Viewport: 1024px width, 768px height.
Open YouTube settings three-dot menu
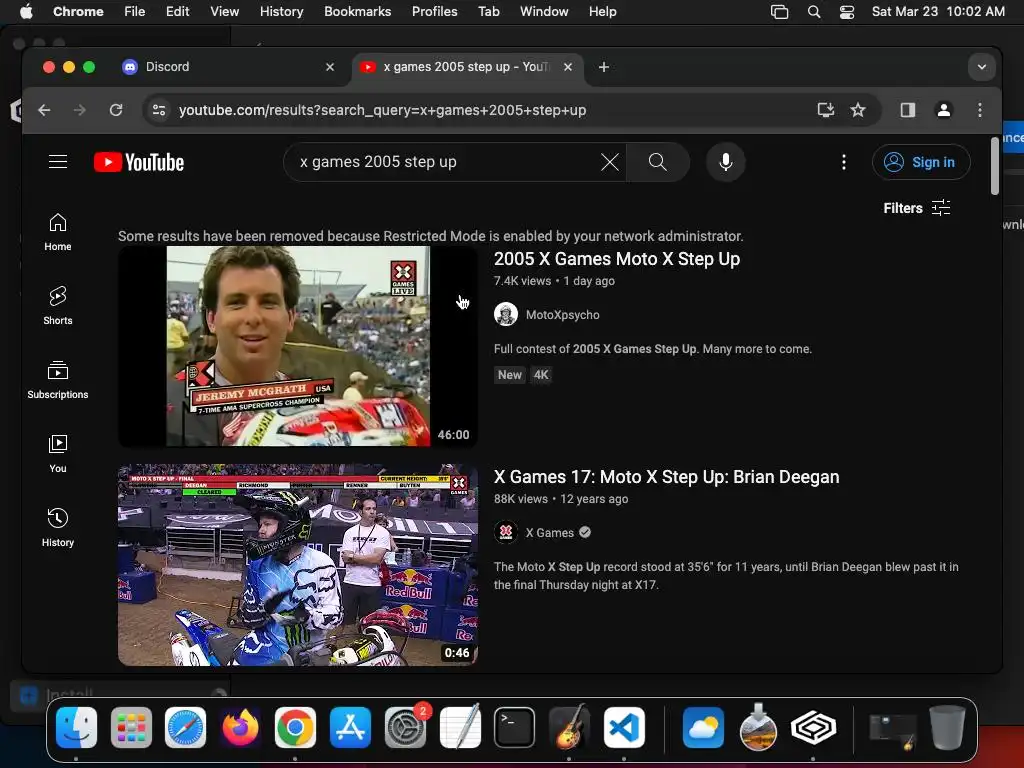point(844,162)
